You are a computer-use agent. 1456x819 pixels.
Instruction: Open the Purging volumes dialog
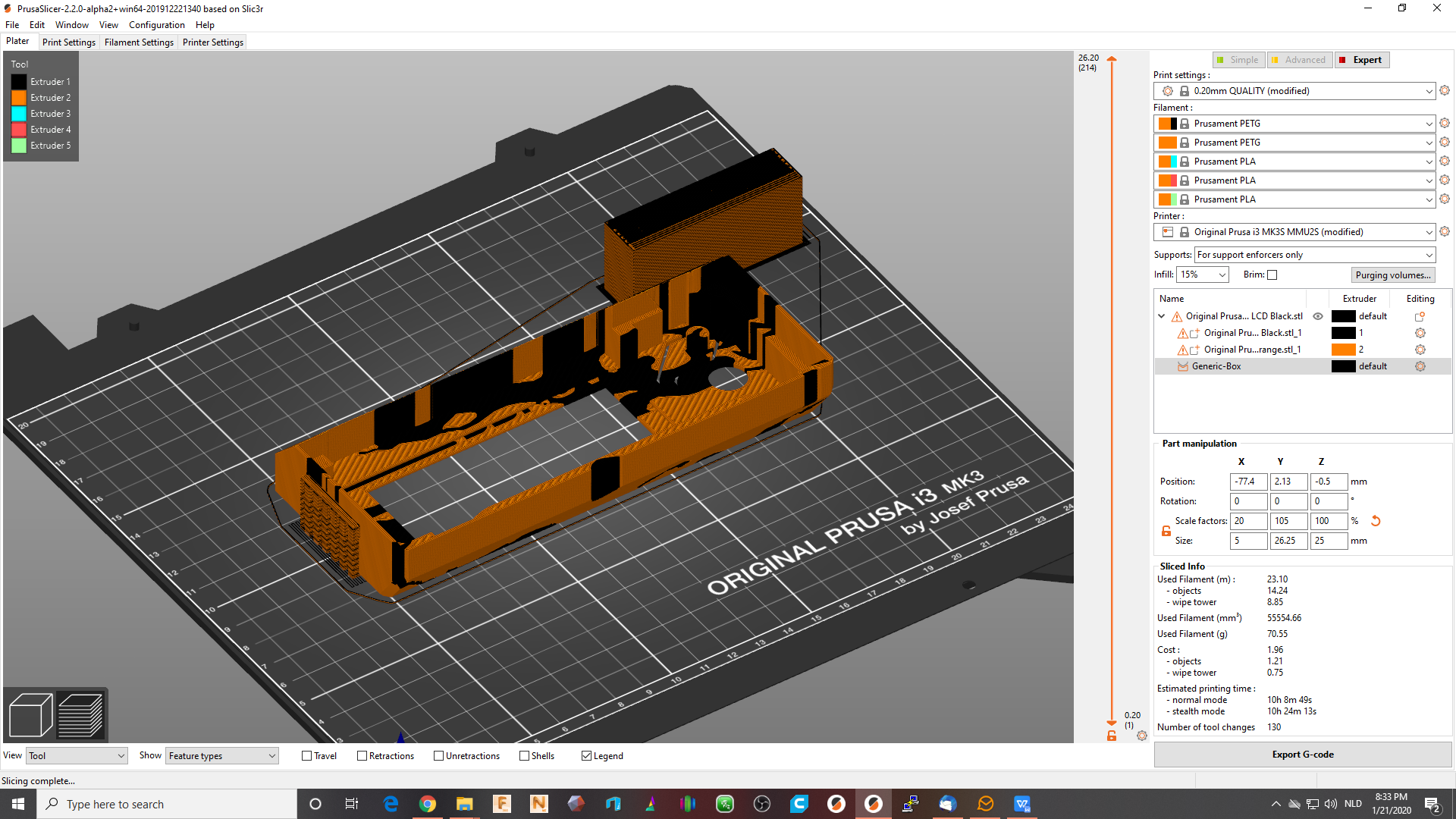pyautogui.click(x=1393, y=275)
